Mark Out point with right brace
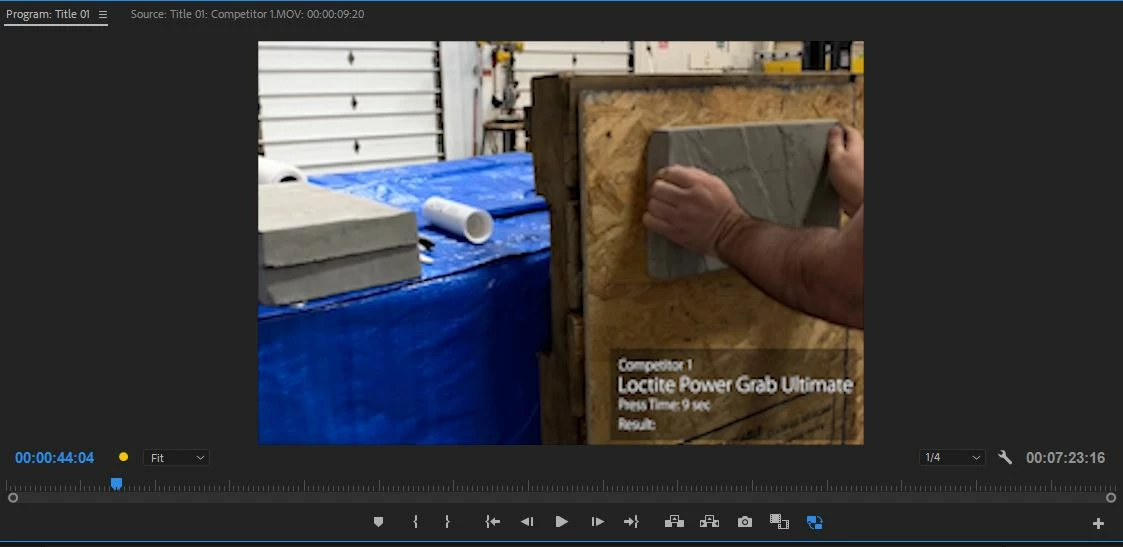This screenshot has height=547, width=1123. tap(447, 522)
